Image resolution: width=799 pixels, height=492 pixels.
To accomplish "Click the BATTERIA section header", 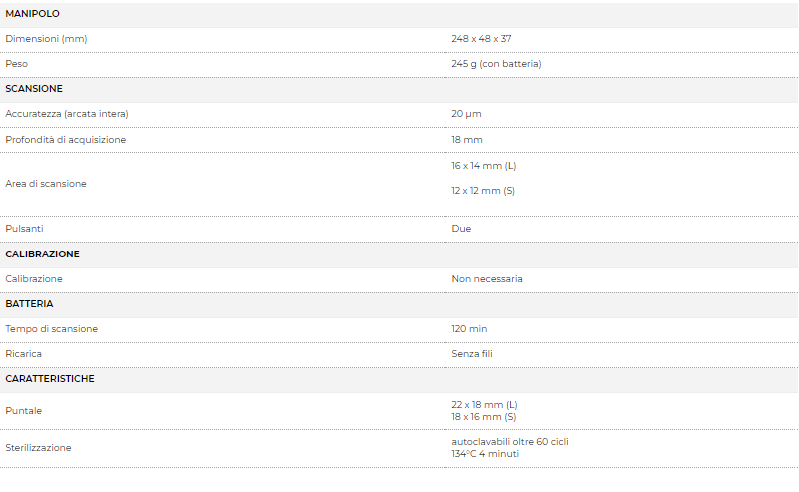I will [x=30, y=304].
